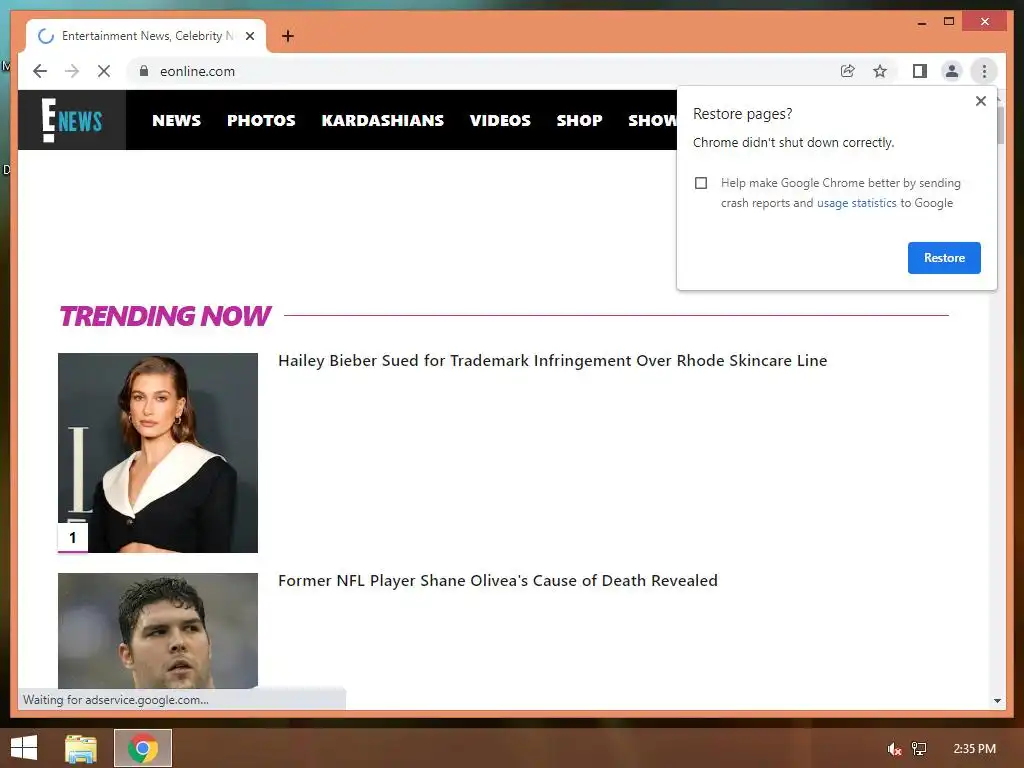The width and height of the screenshot is (1024, 768).
Task: Open the network tray icon
Action: (x=919, y=749)
